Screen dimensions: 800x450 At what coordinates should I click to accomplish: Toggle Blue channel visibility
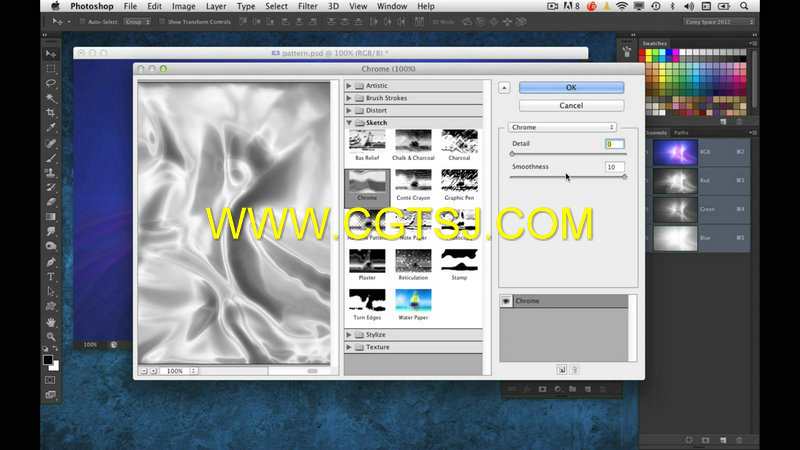click(648, 238)
